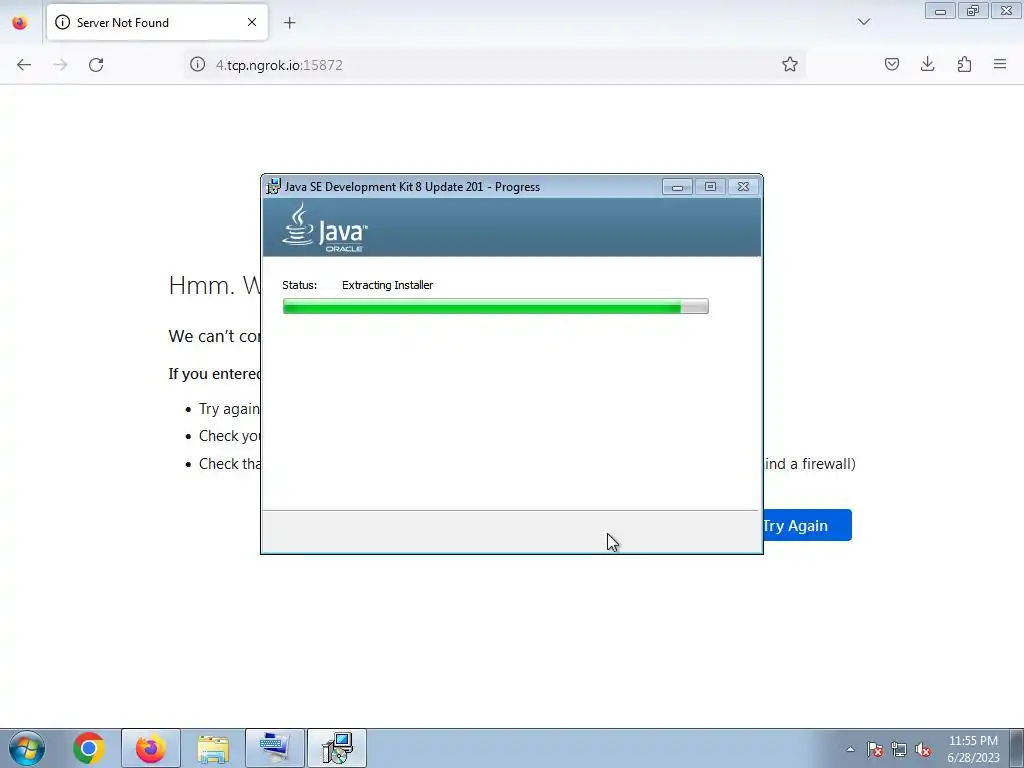Maximize the Java SE installer window
The image size is (1024, 768).
tap(710, 187)
